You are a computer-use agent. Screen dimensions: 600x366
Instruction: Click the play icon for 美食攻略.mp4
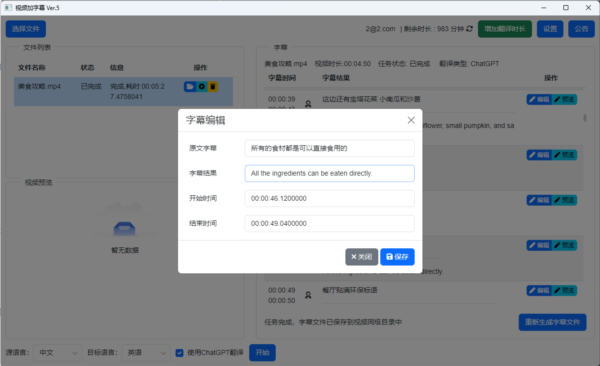(201, 87)
